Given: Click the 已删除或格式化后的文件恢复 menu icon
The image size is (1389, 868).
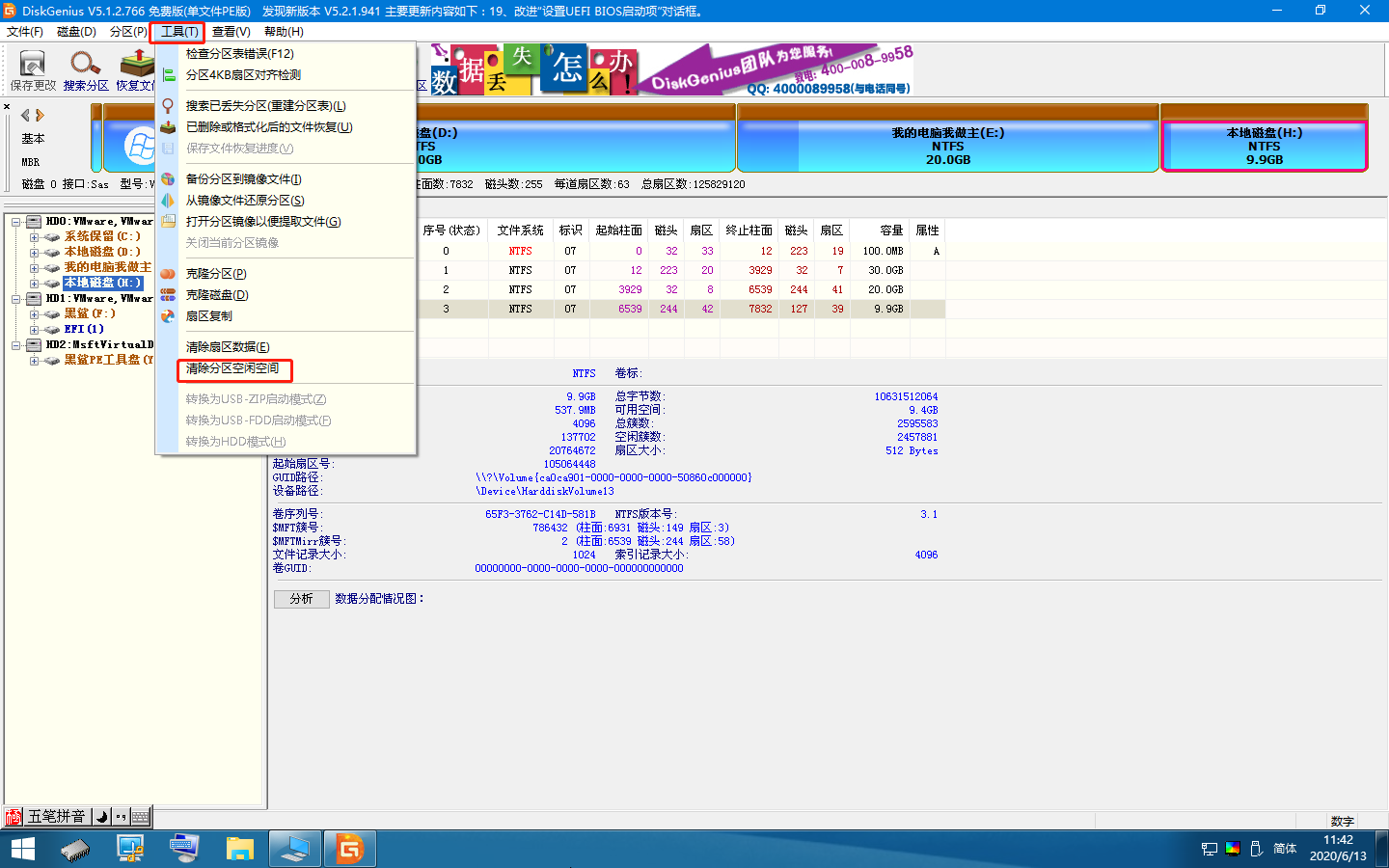Looking at the screenshot, I should (x=169, y=127).
